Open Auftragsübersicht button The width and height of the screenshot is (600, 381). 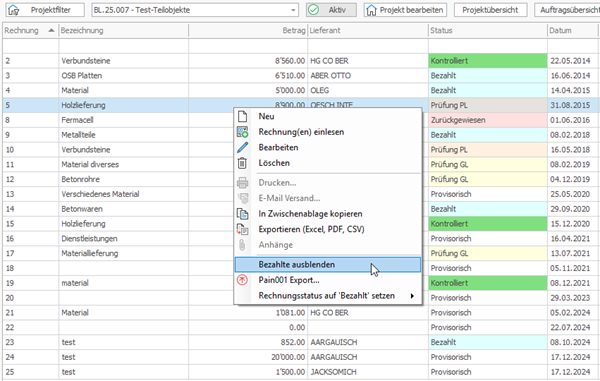coord(567,10)
